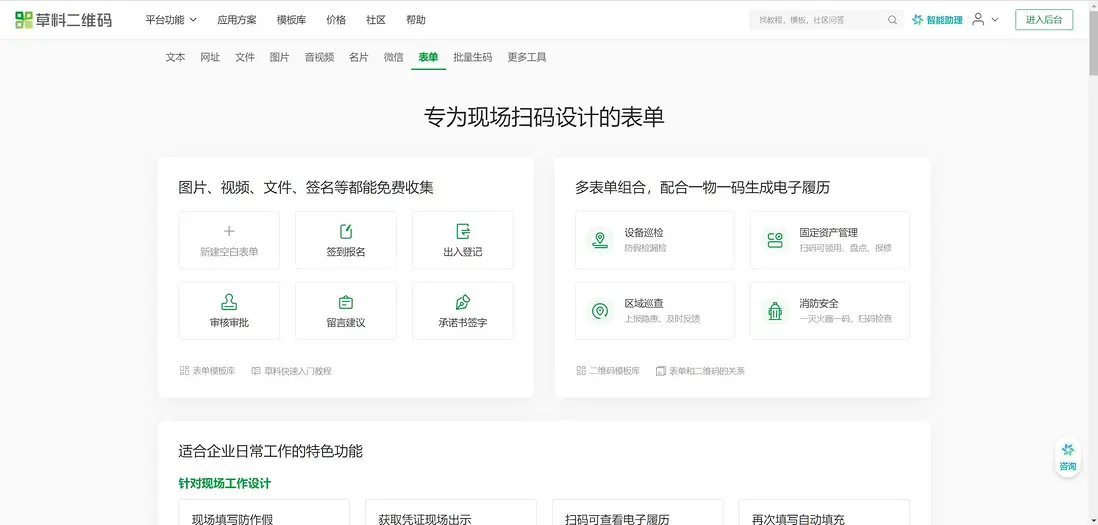Viewport: 1098px width, 525px height.
Task: Switch to the 图片 tab
Action: 279,57
